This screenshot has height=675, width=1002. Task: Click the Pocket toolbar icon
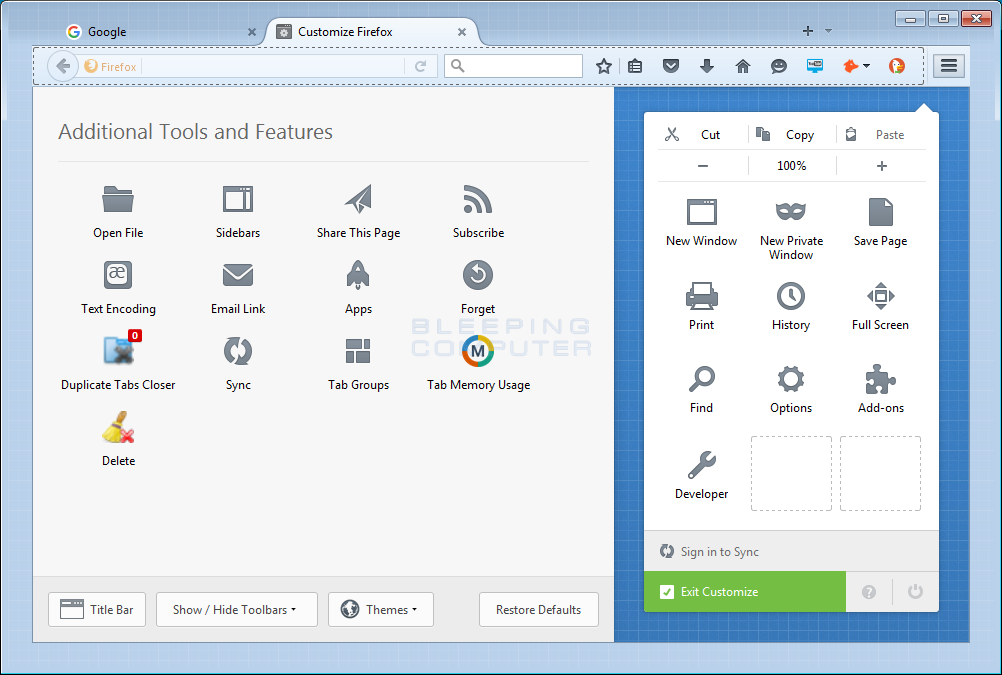coord(670,66)
